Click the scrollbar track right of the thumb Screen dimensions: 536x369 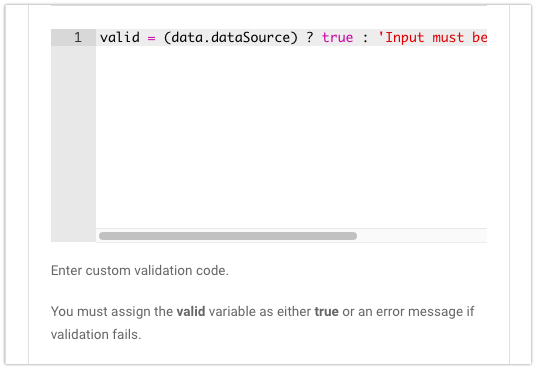(x=422, y=236)
